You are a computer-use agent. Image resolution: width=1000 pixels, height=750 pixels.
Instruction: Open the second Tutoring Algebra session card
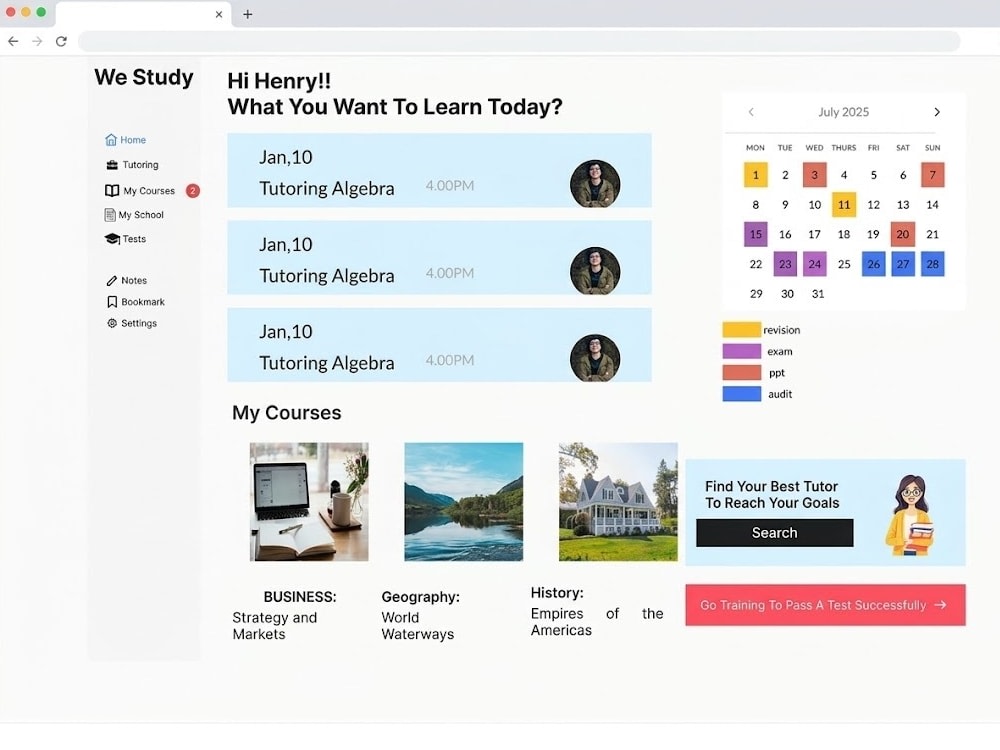click(x=439, y=258)
